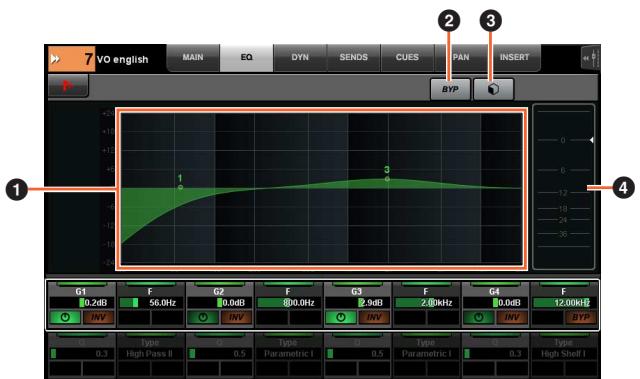Switch to the PAN tab
This screenshot has width=640, height=379.
coord(461,58)
